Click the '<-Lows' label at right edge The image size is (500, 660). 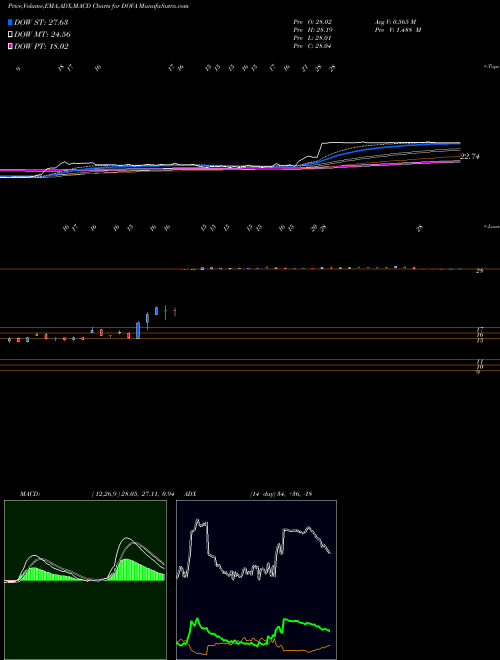pyautogui.click(x=491, y=227)
